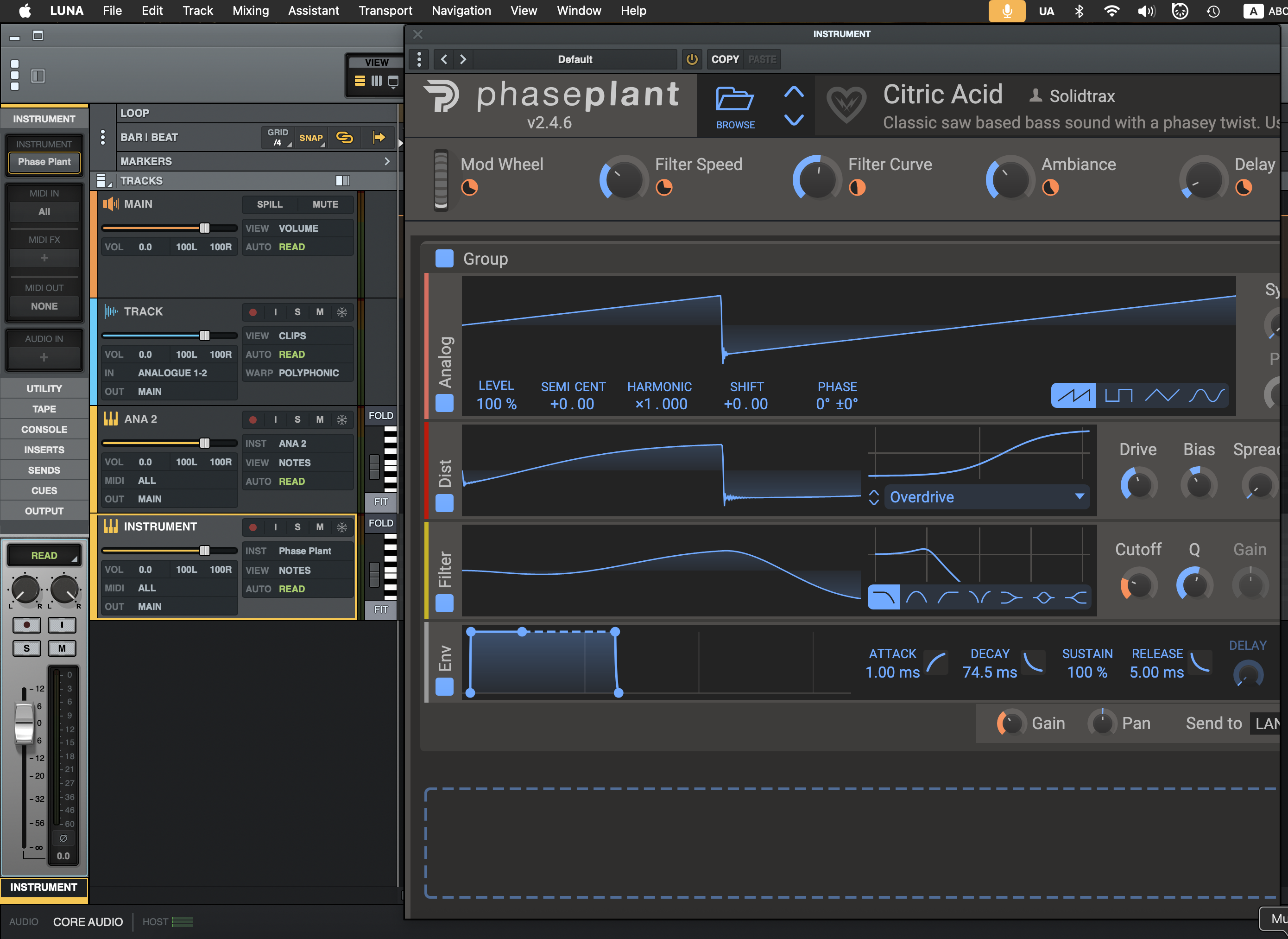Viewport: 1288px width, 939px height.
Task: Click the COPY preset button
Action: [725, 59]
